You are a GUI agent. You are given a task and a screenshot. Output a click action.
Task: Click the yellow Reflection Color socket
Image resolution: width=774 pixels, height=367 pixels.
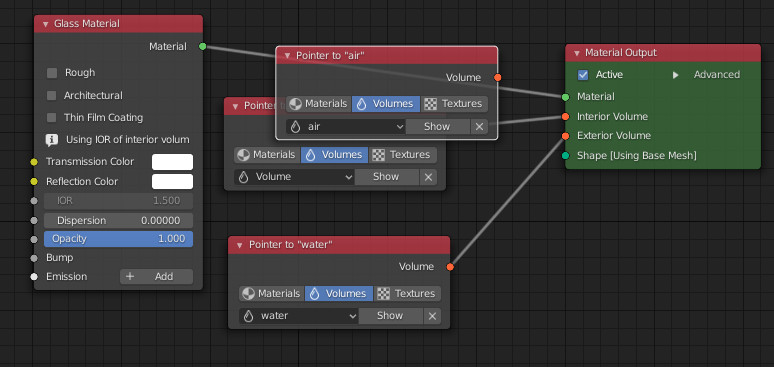click(x=34, y=182)
